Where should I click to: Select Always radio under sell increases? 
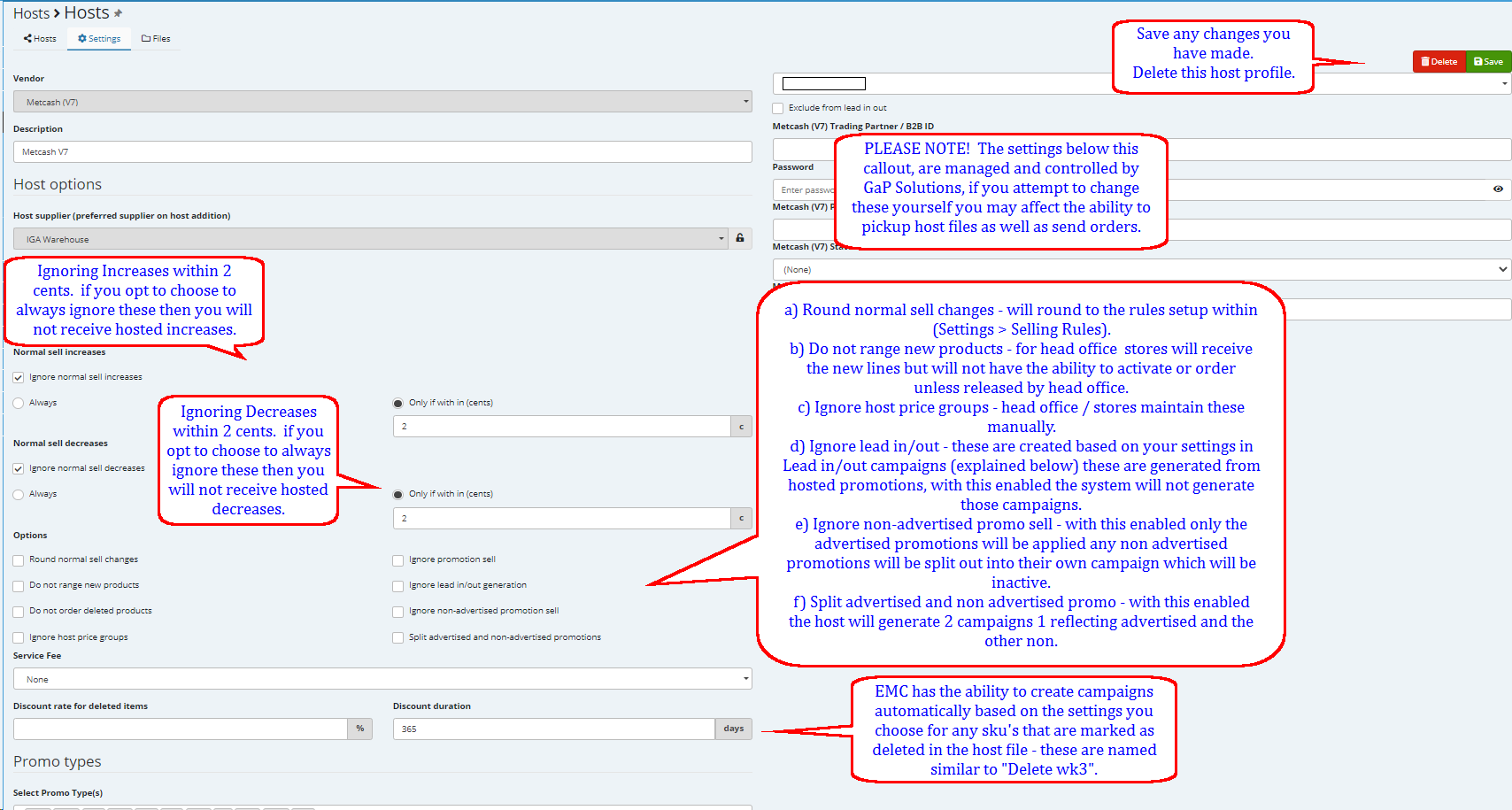(x=18, y=404)
